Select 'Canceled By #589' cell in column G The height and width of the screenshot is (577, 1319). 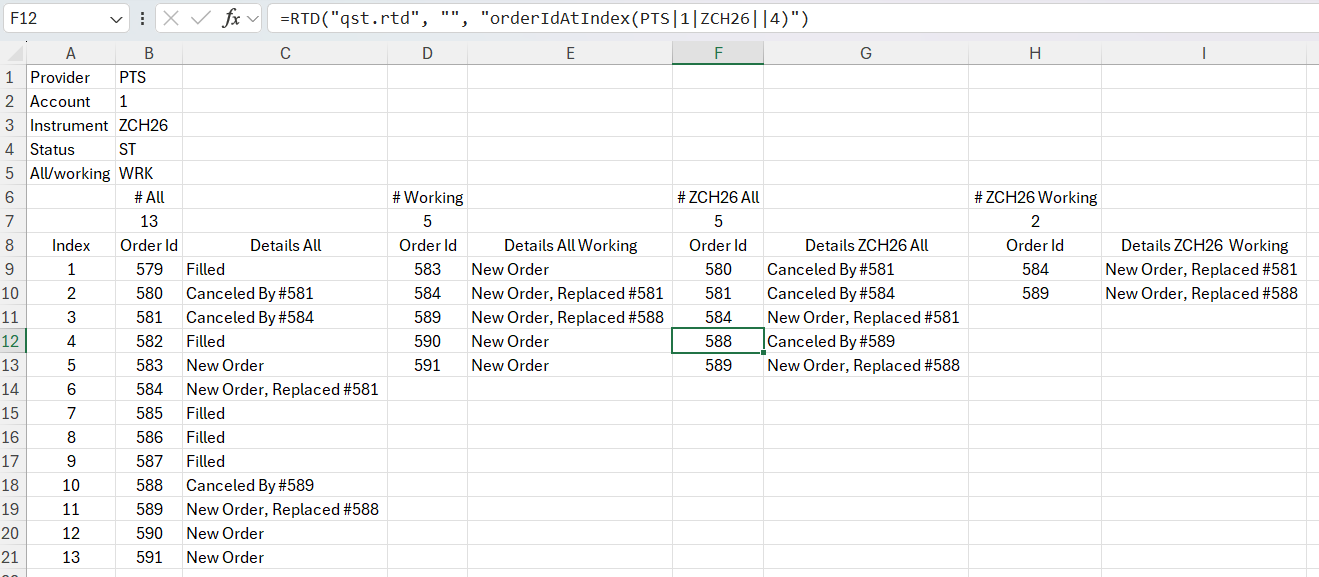click(865, 341)
